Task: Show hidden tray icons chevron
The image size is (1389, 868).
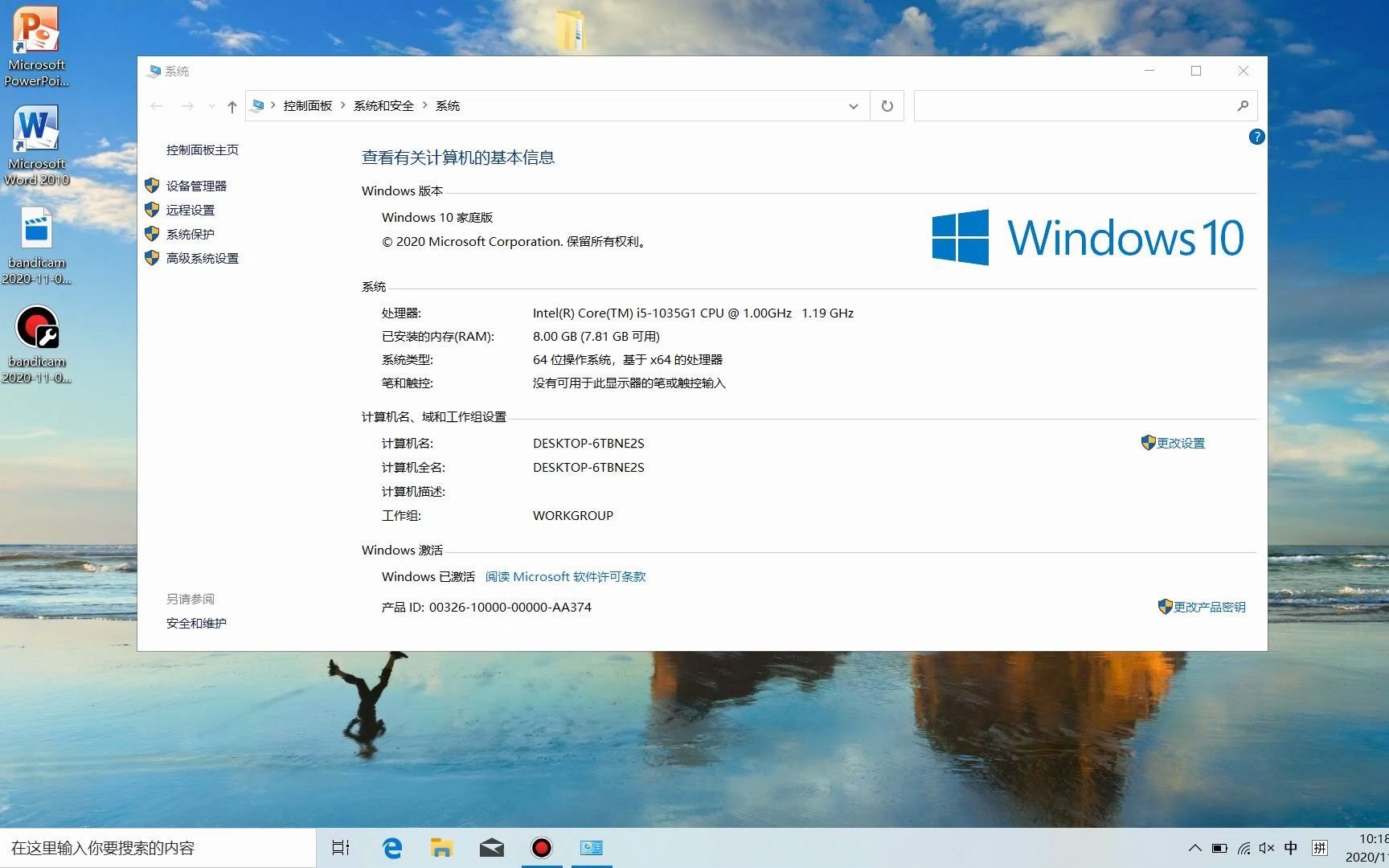Action: click(1195, 848)
